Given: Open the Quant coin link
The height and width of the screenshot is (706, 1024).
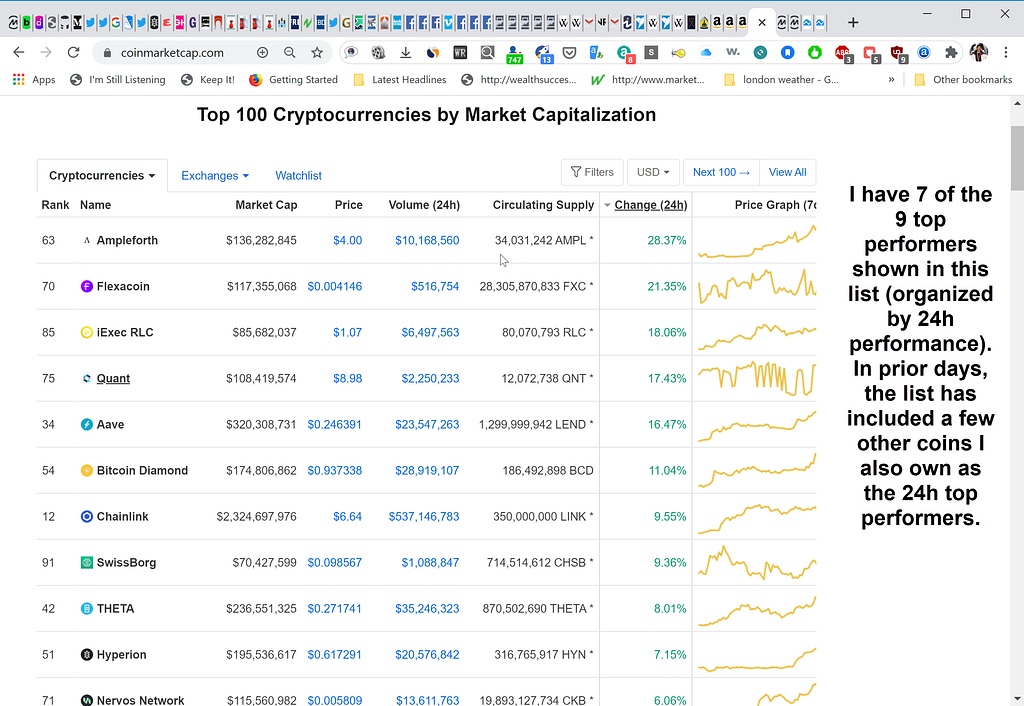Looking at the screenshot, I should pyautogui.click(x=113, y=378).
